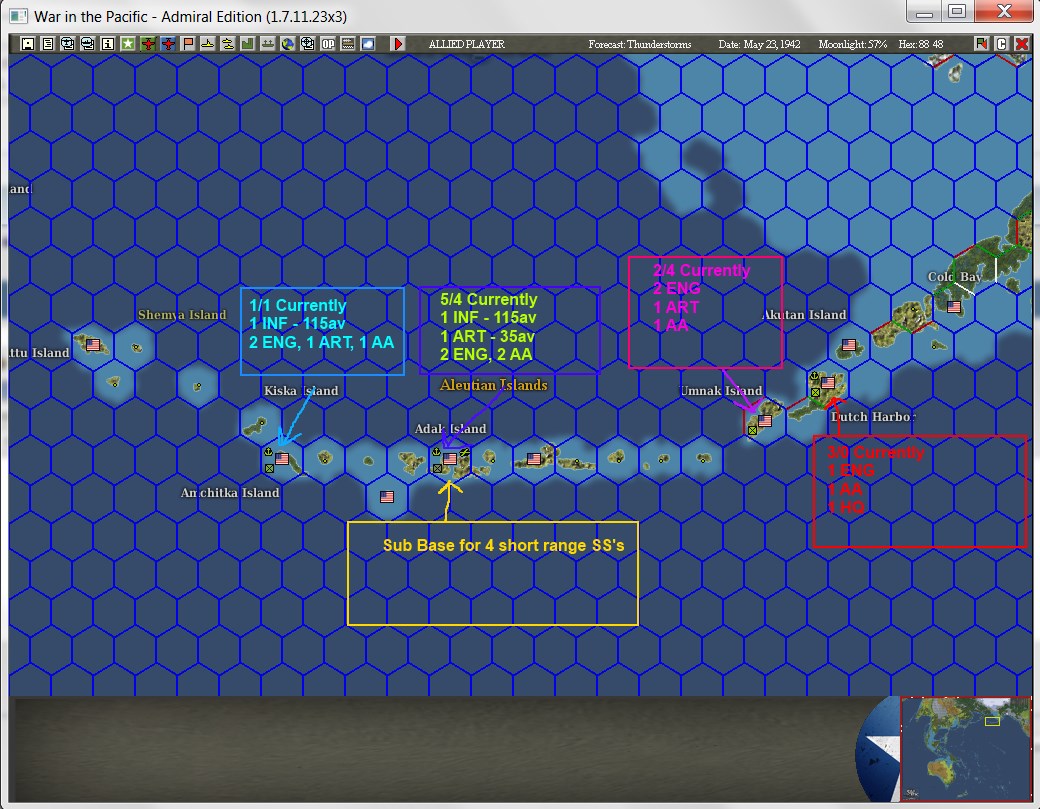Click the globe toolbar icon
The image size is (1040, 809).
[x=288, y=44]
